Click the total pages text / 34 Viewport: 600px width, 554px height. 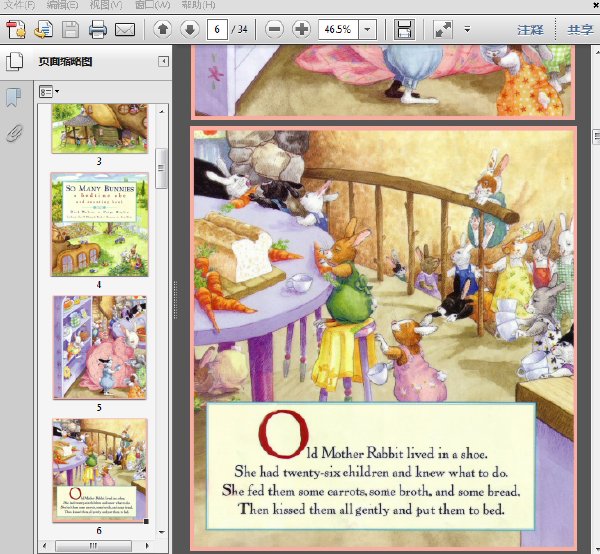[240, 29]
